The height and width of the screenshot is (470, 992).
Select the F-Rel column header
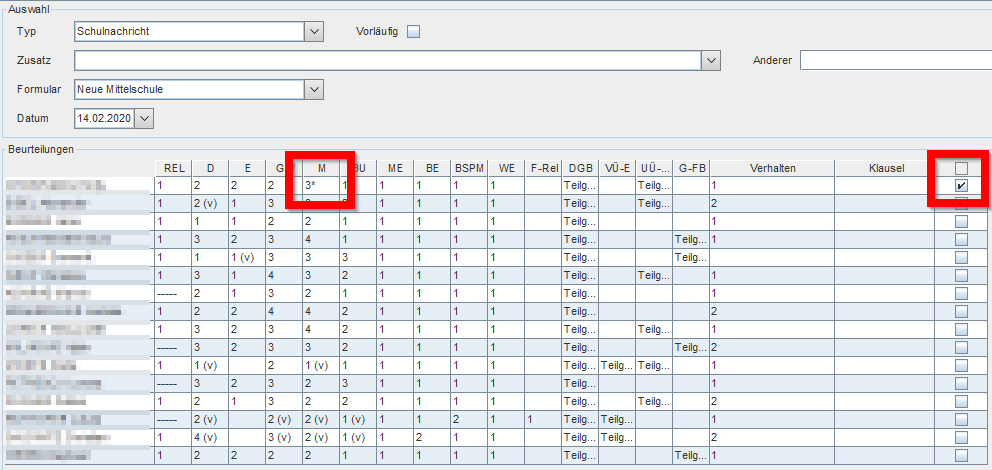[x=543, y=168]
